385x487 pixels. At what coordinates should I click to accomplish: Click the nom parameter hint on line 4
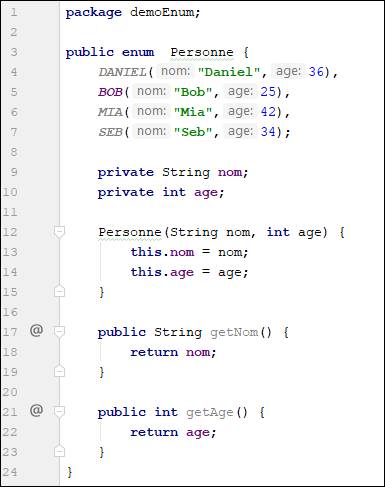(x=175, y=71)
